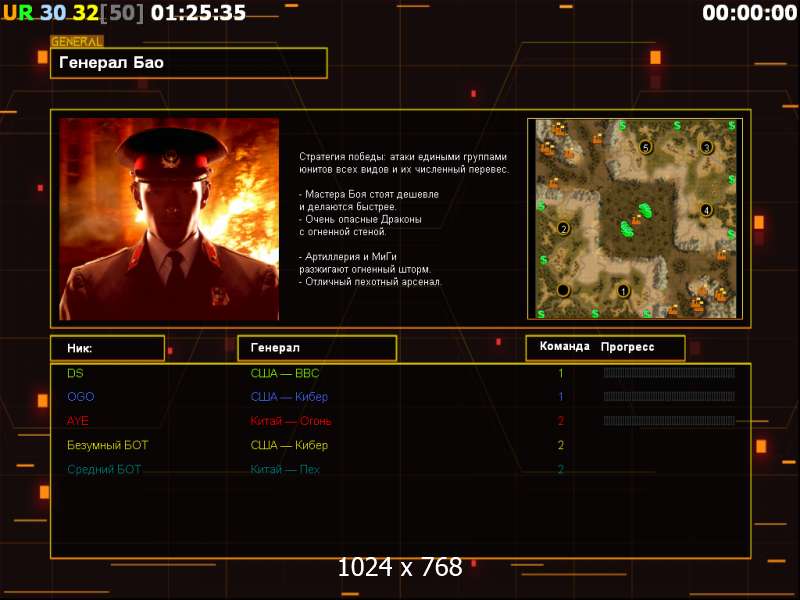Select start position 4 on the minimap
The width and height of the screenshot is (800, 600).
pos(706,210)
